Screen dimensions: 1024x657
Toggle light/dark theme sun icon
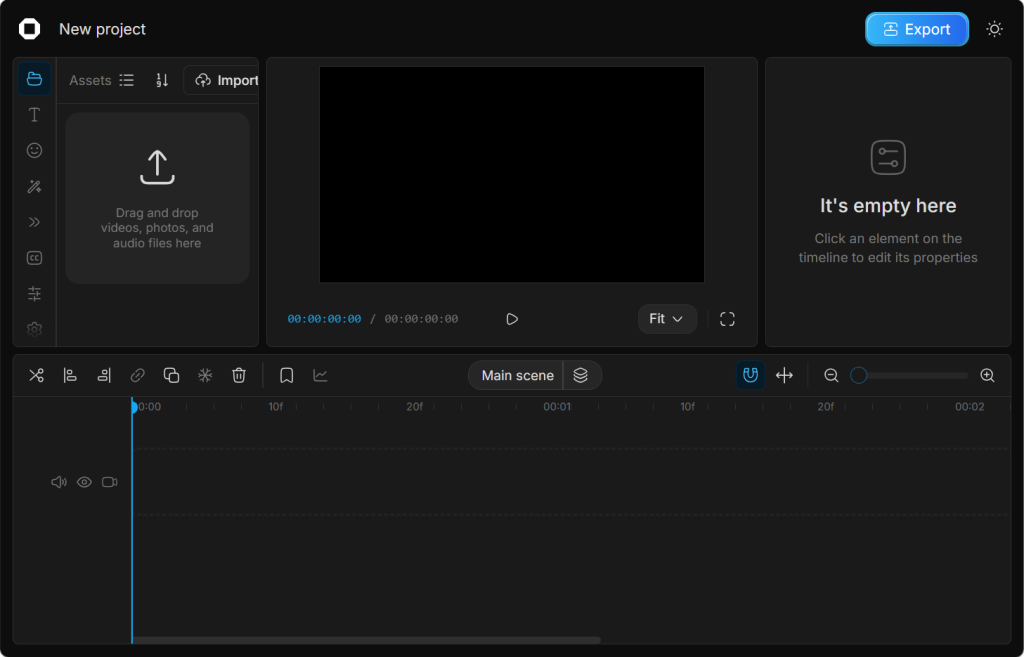994,29
